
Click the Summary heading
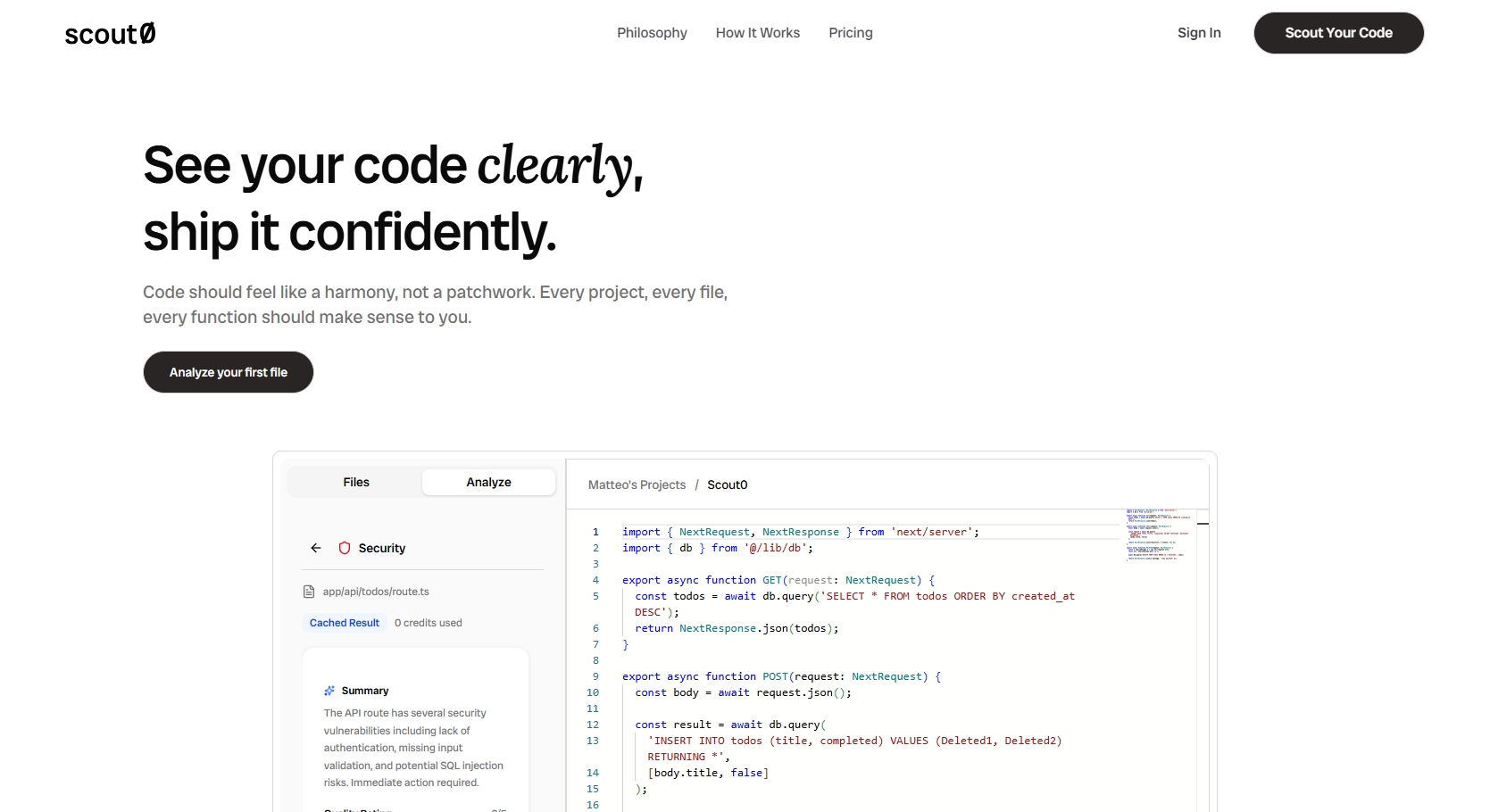[x=365, y=691]
